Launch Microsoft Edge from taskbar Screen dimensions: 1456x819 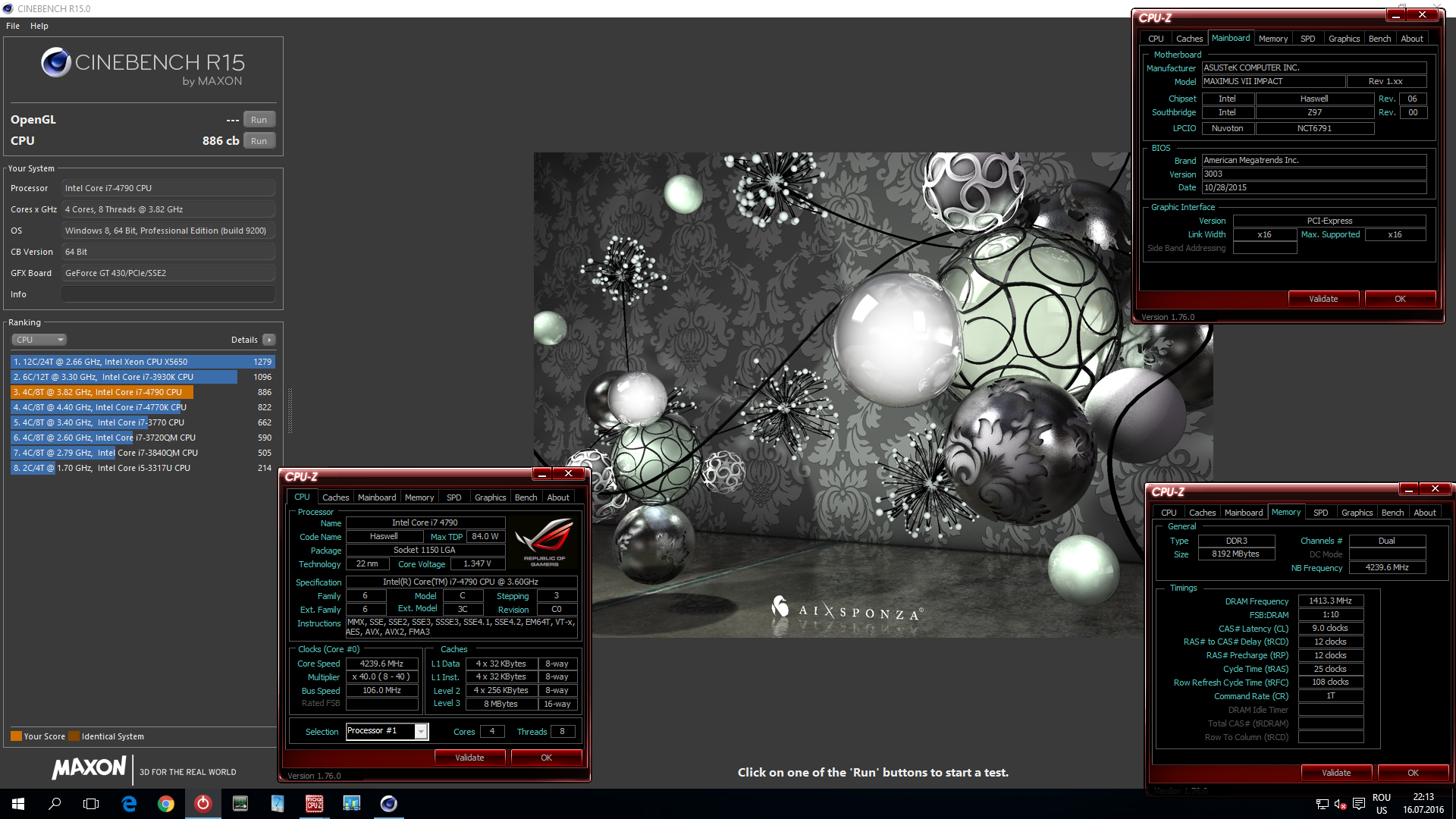pyautogui.click(x=129, y=804)
